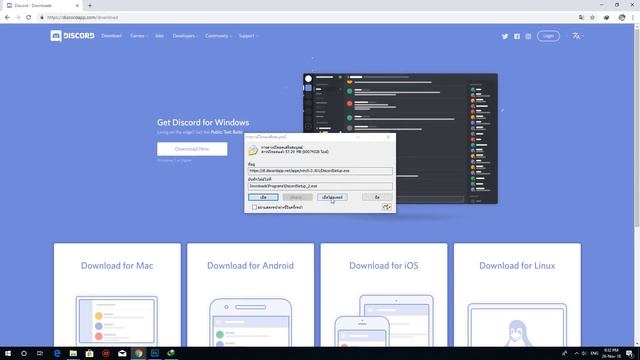The image size is (640, 360).
Task: Open the notification center icon
Action: (630, 353)
